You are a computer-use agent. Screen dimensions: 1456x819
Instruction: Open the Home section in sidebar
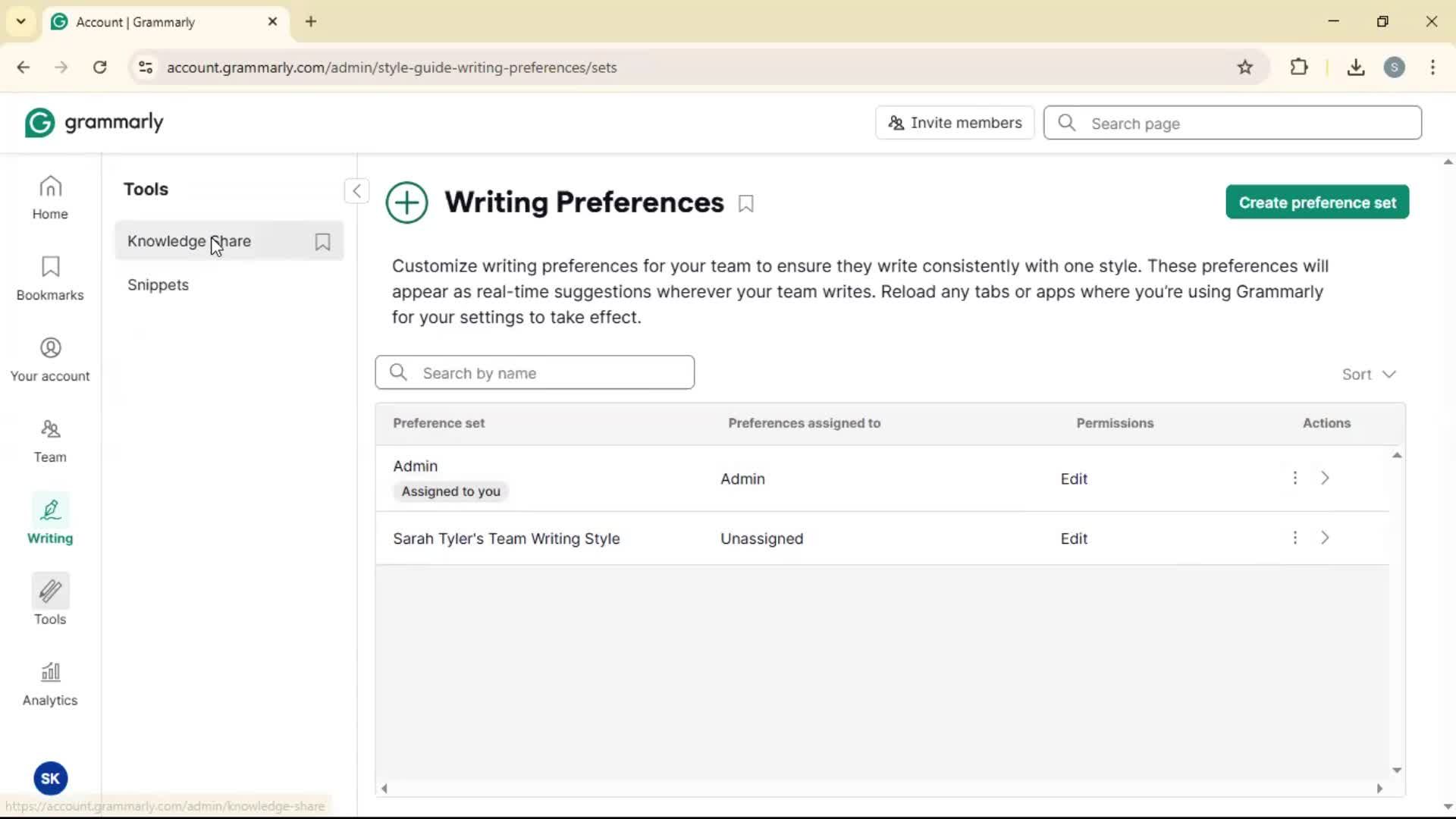point(50,197)
